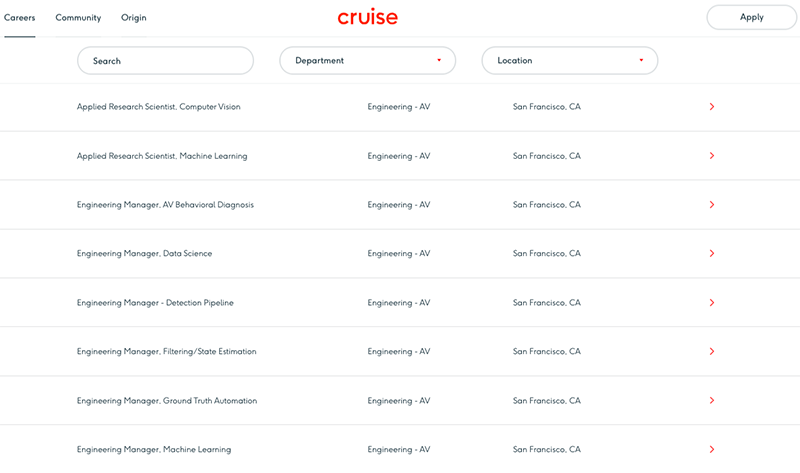Expand the Department filter dropdown

pos(367,61)
